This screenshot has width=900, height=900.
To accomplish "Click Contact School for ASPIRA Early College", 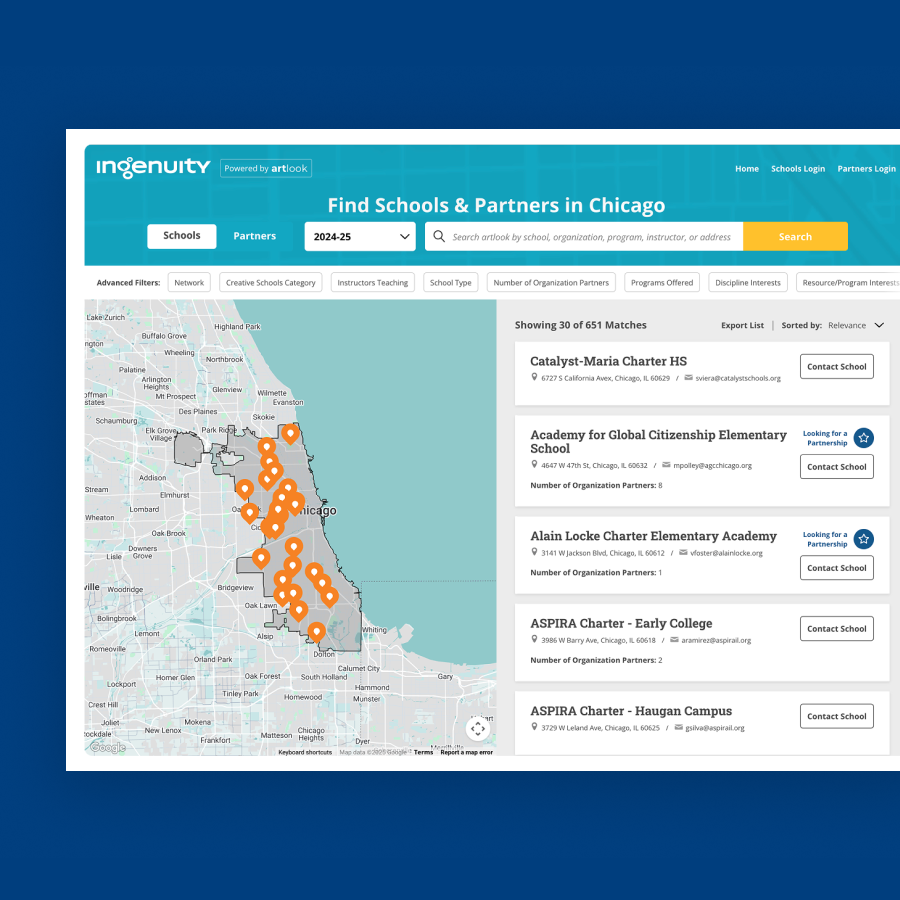I will (x=836, y=629).
